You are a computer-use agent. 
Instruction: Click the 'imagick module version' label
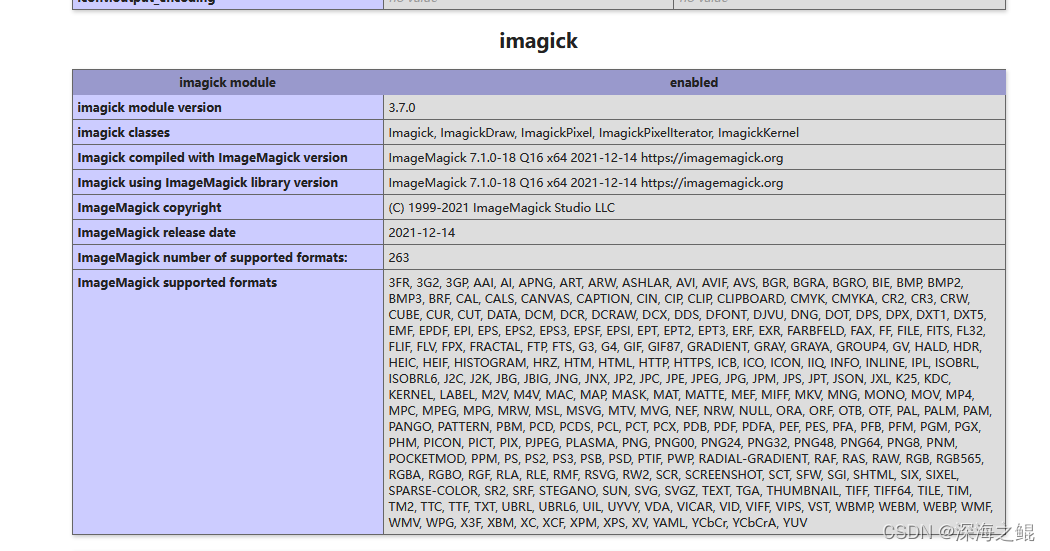tap(149, 107)
